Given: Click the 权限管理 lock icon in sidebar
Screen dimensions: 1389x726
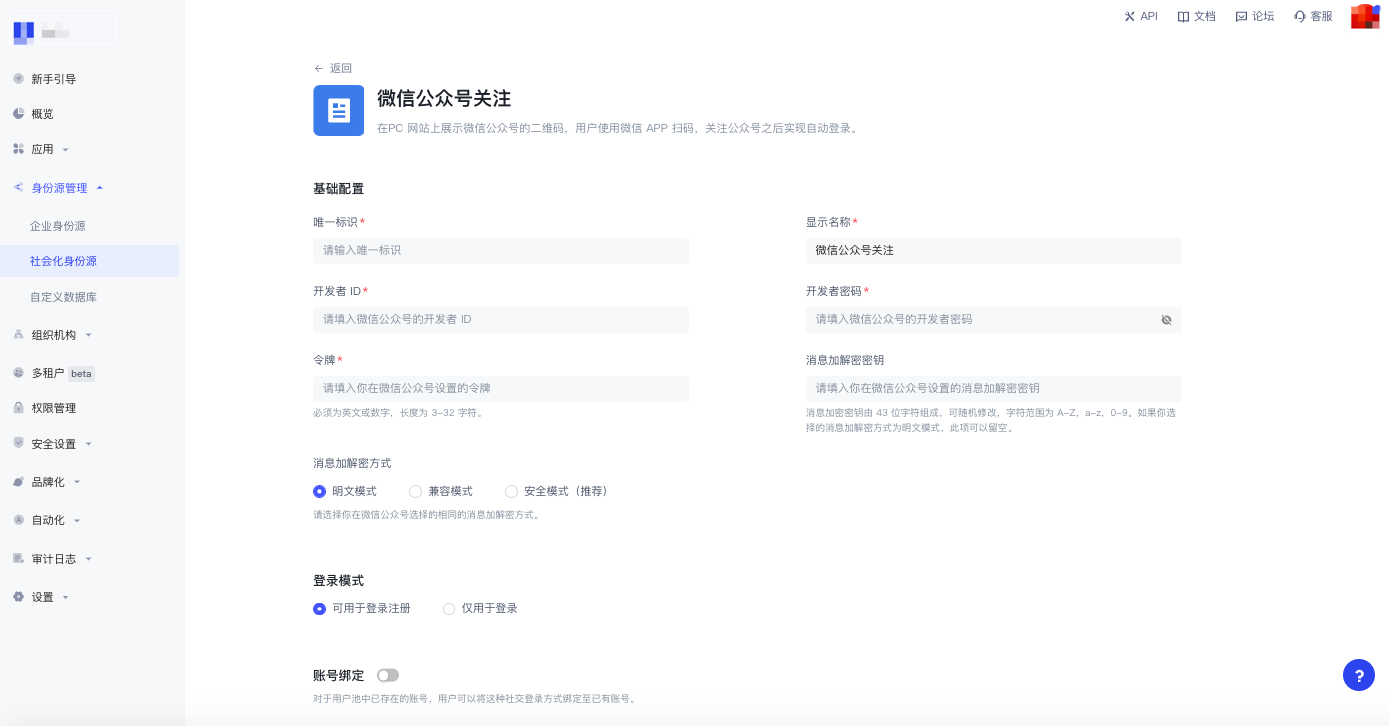Looking at the screenshot, I should (18, 408).
